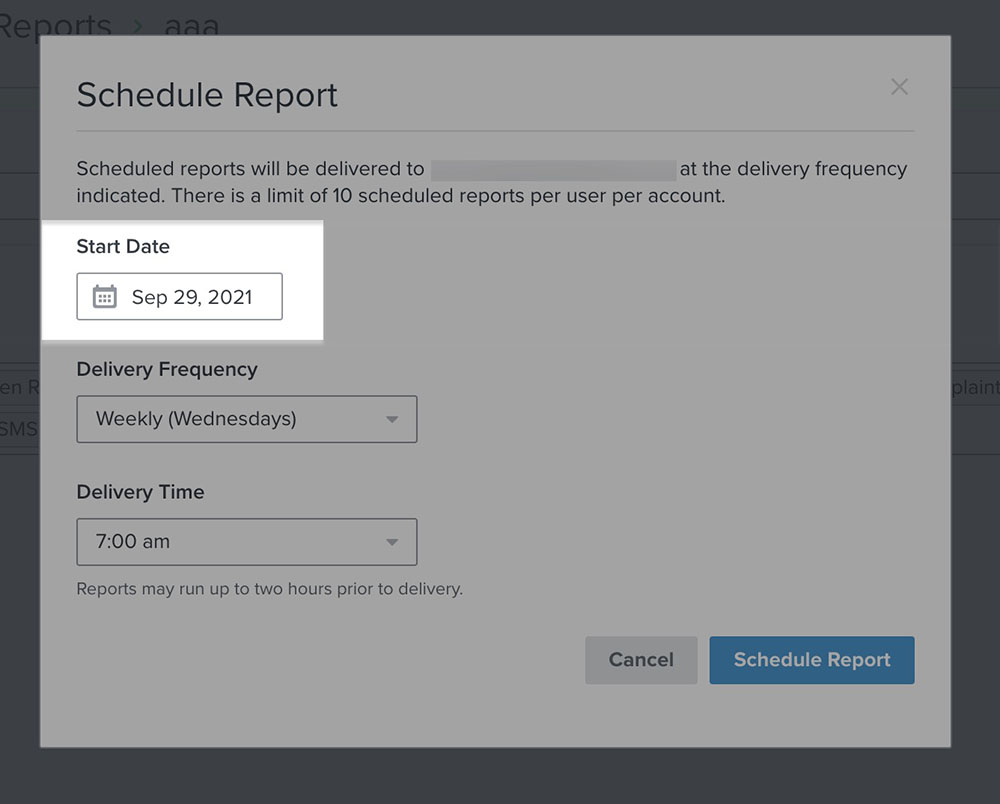Click the blurred recipient email placeholder
Viewport: 1000px width, 804px height.
click(554, 168)
